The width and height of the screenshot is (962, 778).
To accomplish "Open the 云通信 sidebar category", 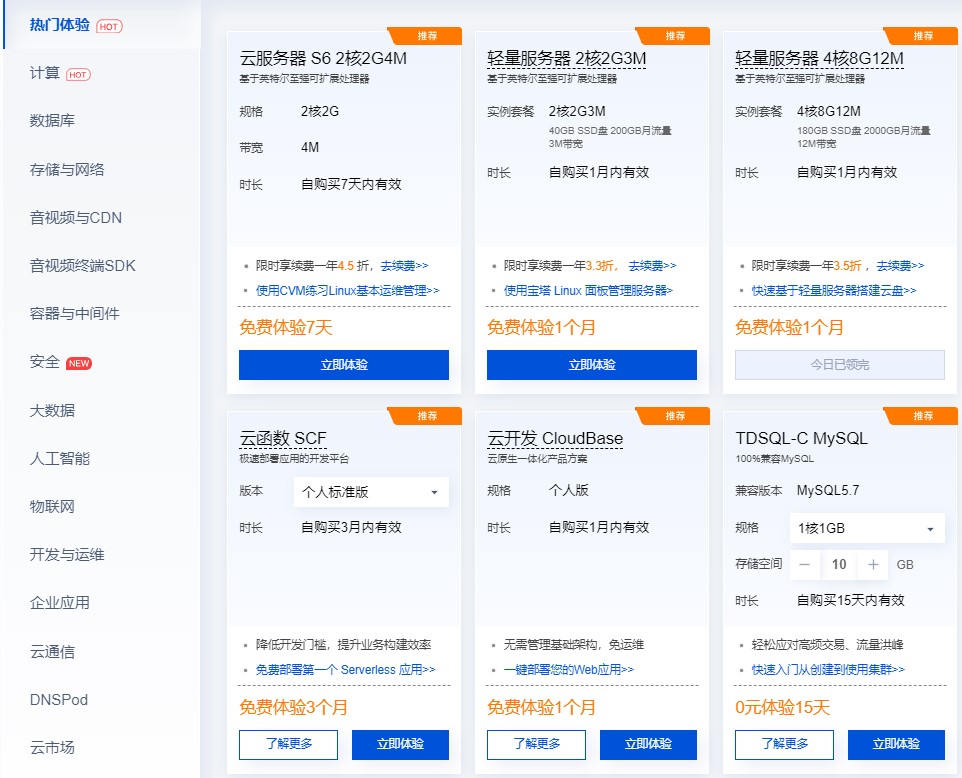I will [x=52, y=652].
